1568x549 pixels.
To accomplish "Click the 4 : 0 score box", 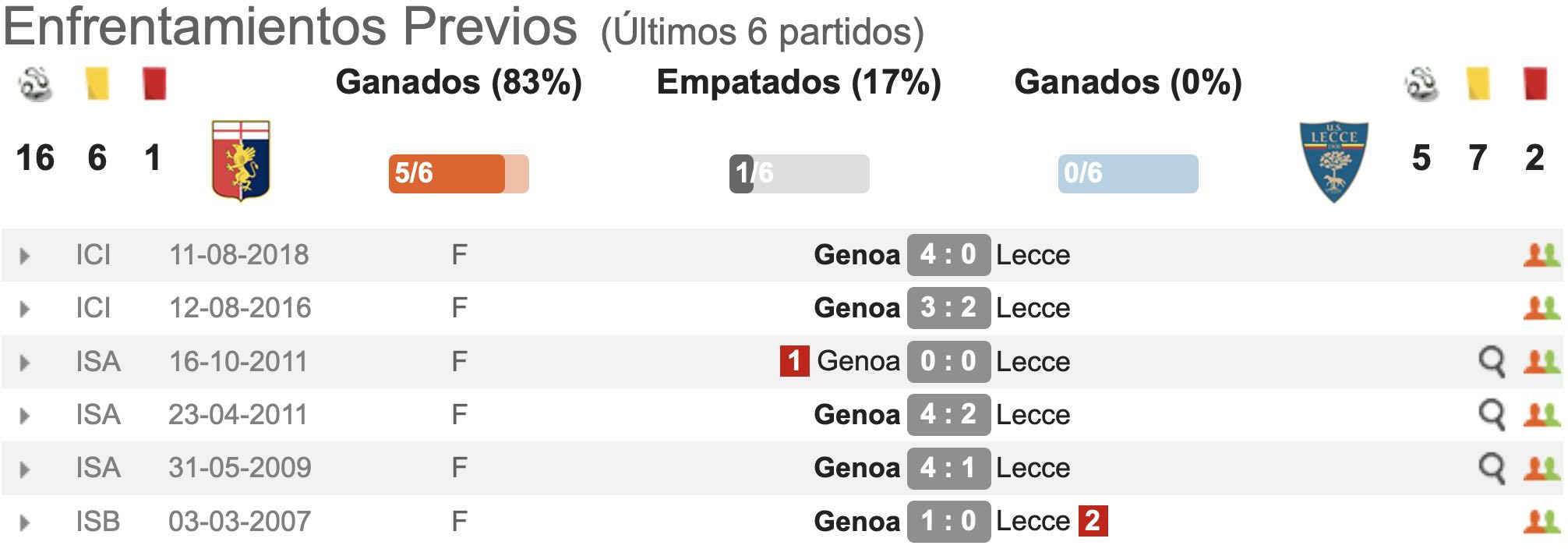I will pyautogui.click(x=948, y=255).
